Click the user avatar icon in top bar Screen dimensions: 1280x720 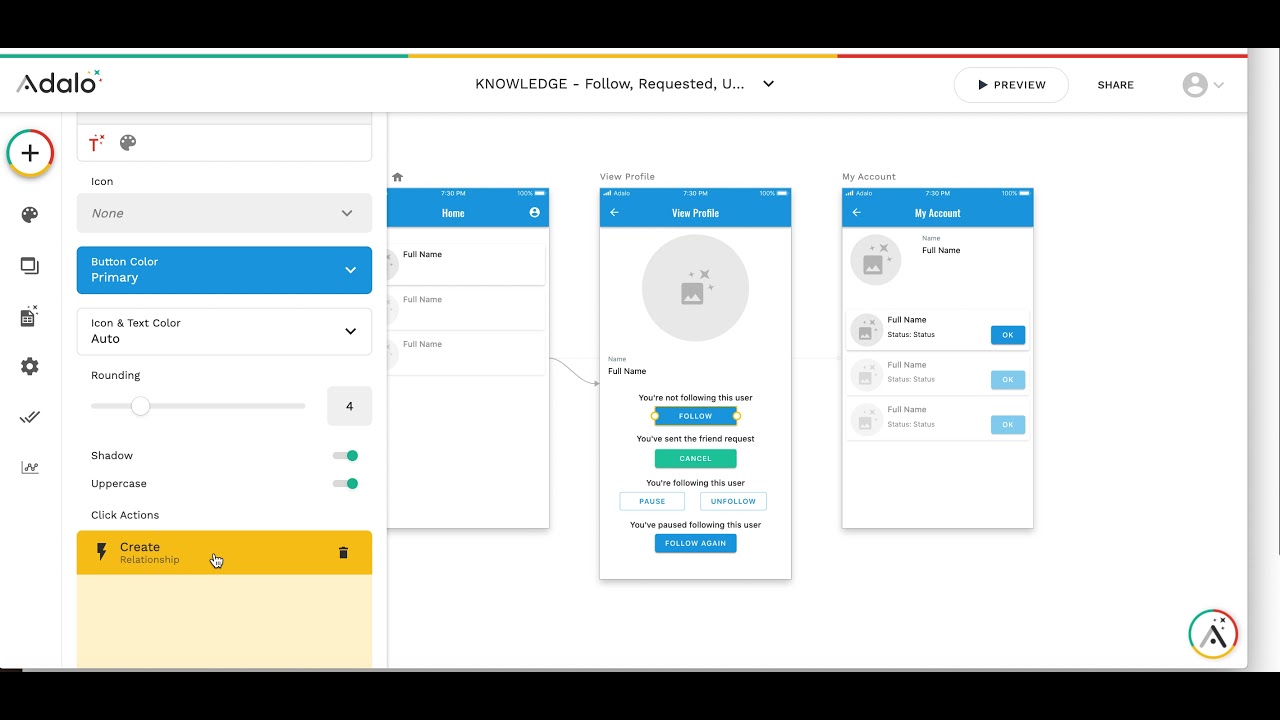coord(1195,85)
